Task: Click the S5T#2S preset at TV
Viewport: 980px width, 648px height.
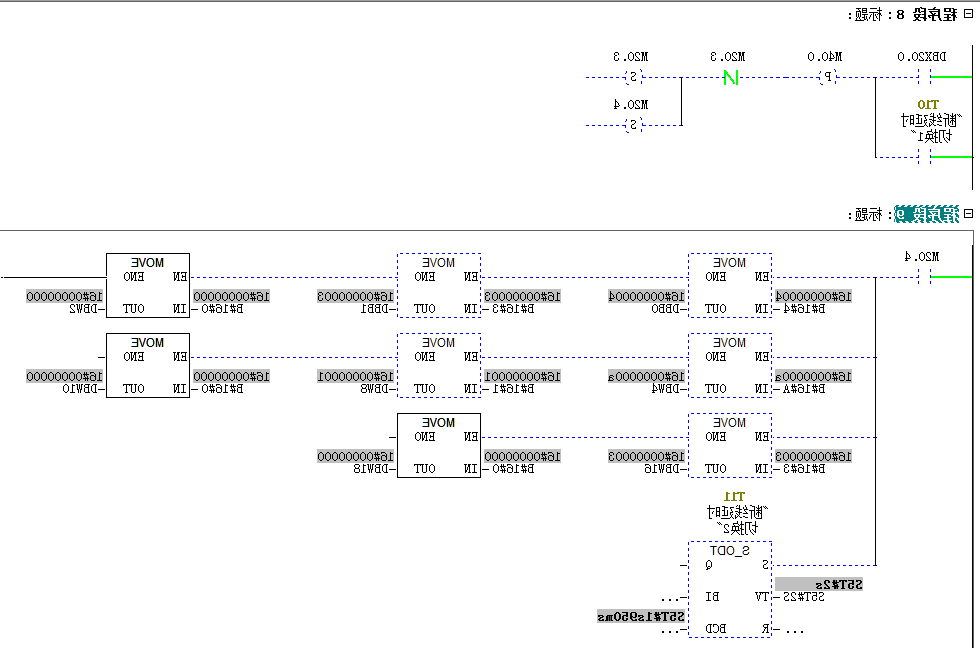Action: click(804, 597)
